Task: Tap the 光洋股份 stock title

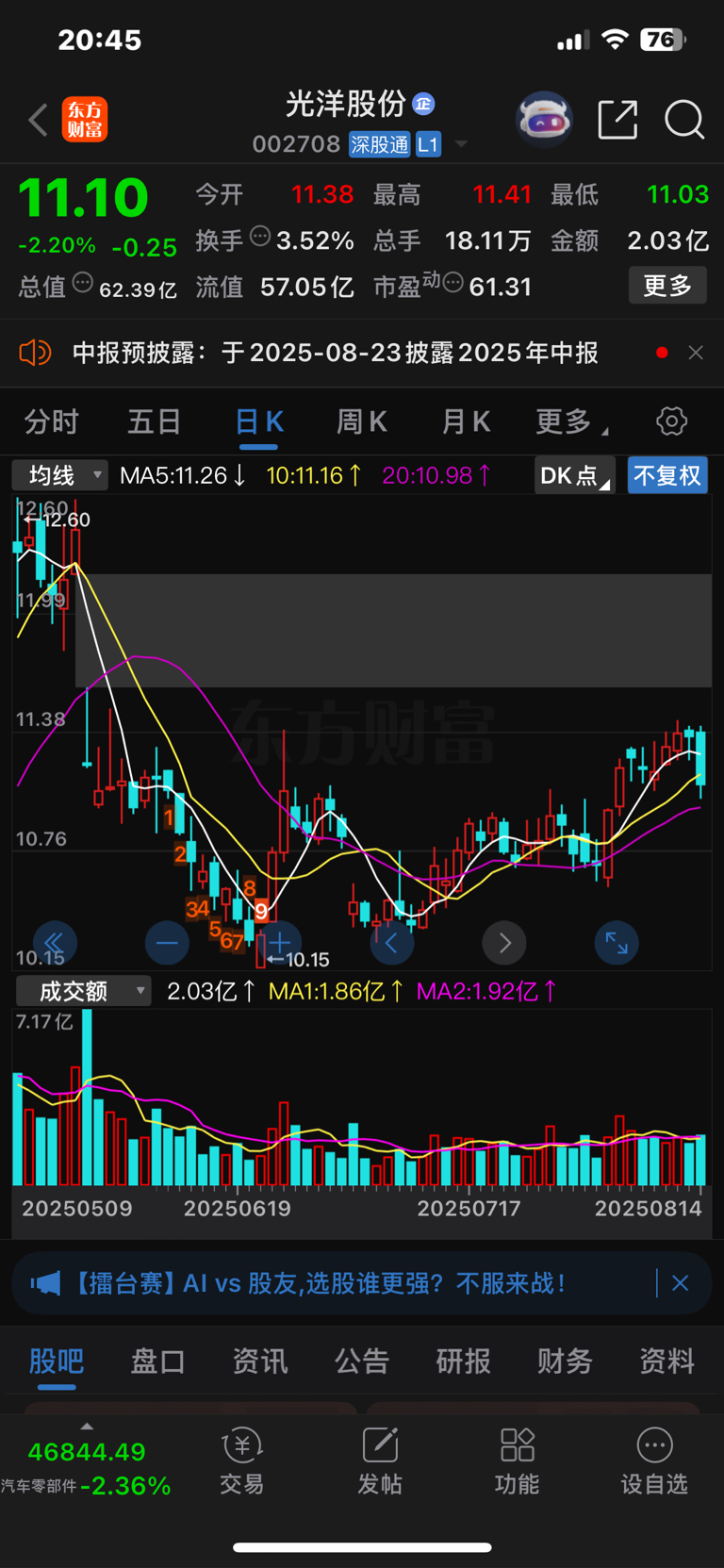Action: click(x=345, y=104)
